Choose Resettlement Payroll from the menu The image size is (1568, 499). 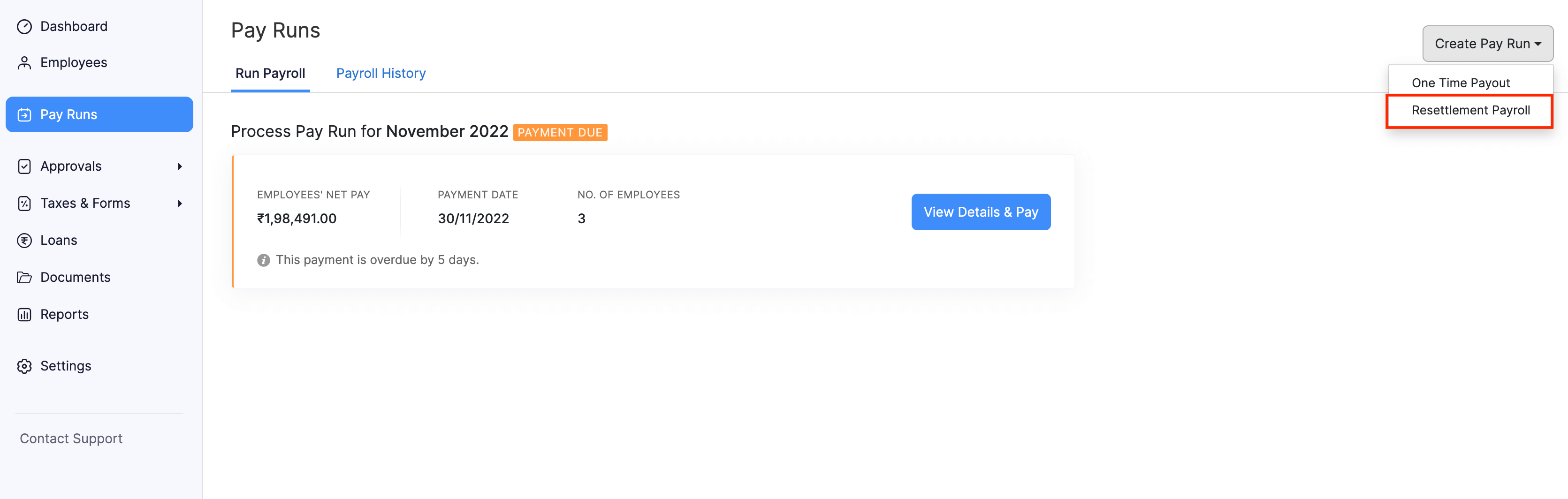[1470, 110]
